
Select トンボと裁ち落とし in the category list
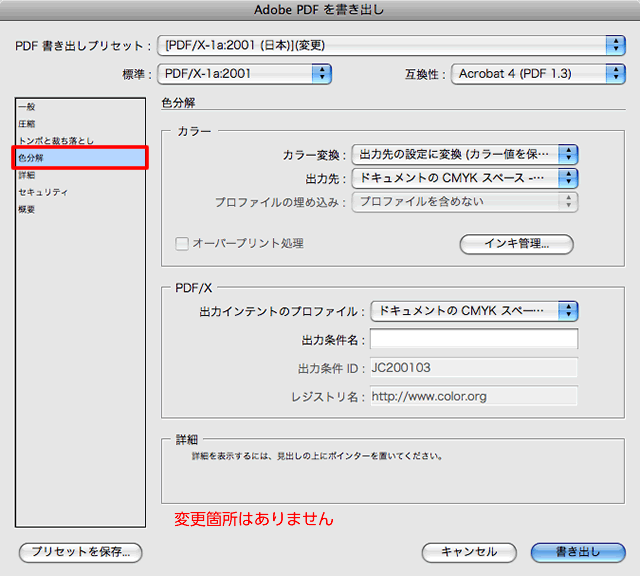(x=80, y=141)
